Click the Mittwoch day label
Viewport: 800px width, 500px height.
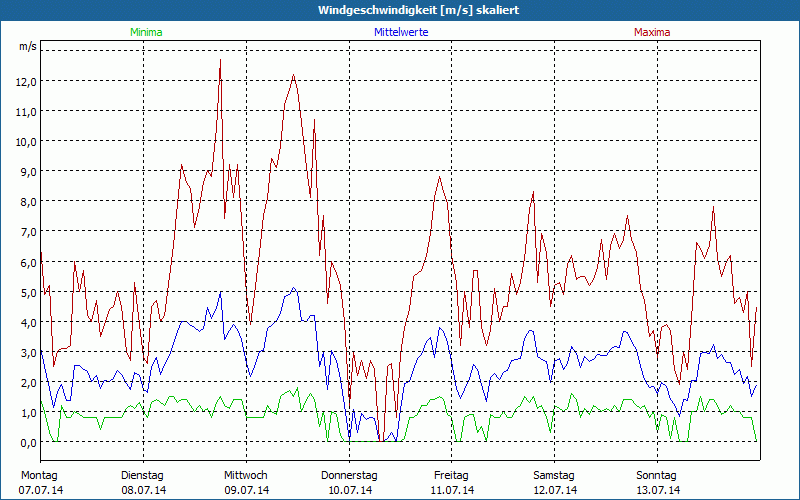(x=245, y=475)
